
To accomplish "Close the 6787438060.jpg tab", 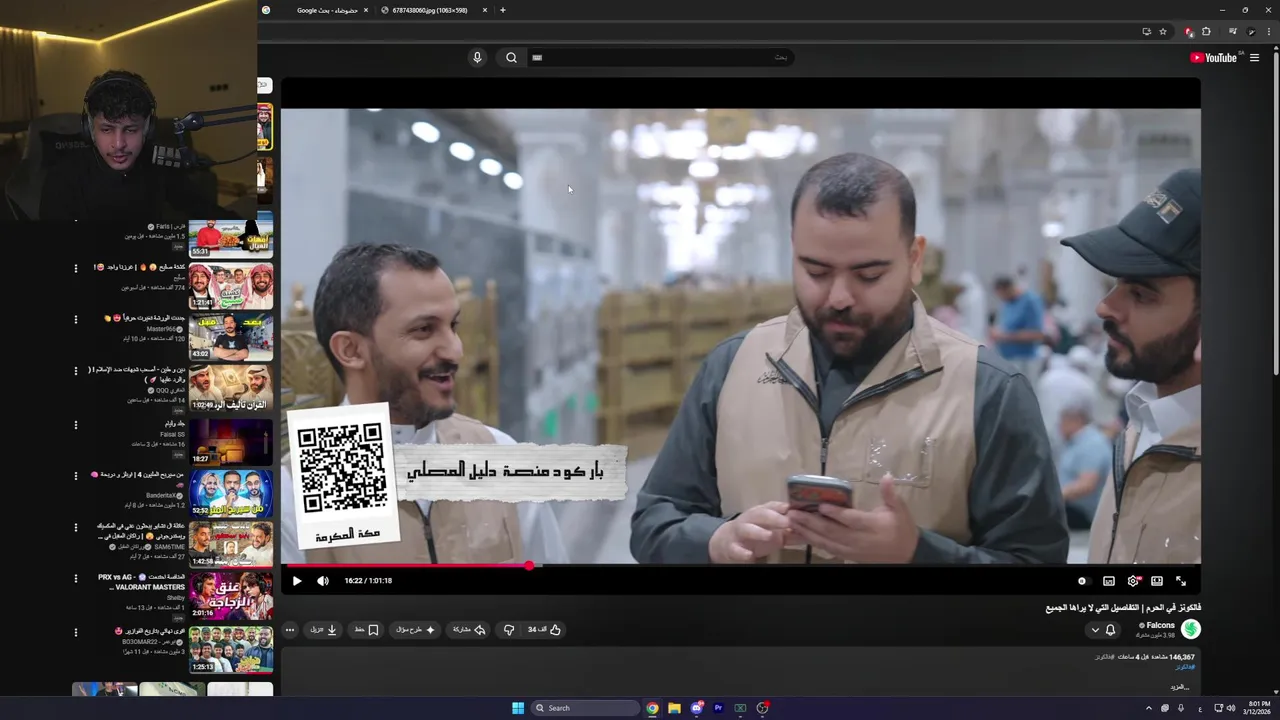I will tap(485, 10).
